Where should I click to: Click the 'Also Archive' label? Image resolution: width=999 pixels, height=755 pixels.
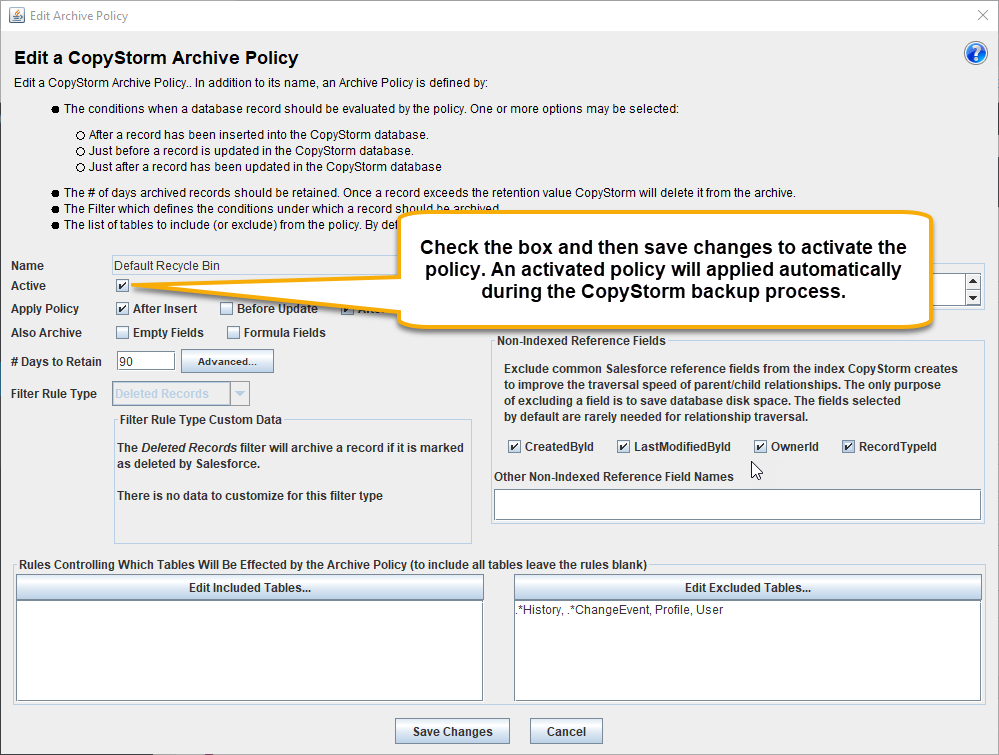[x=47, y=333]
